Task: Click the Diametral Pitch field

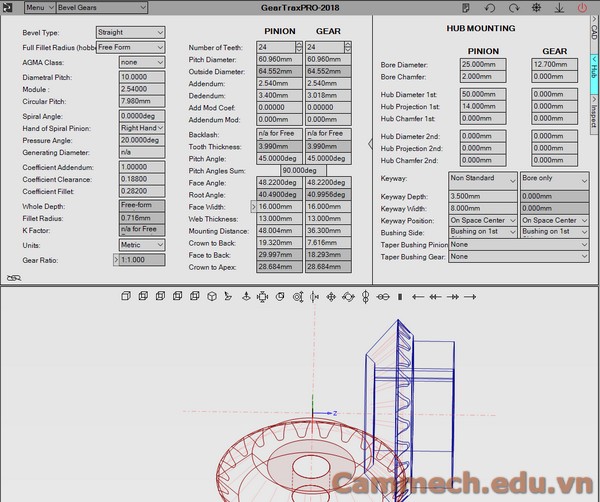Action: (142, 77)
